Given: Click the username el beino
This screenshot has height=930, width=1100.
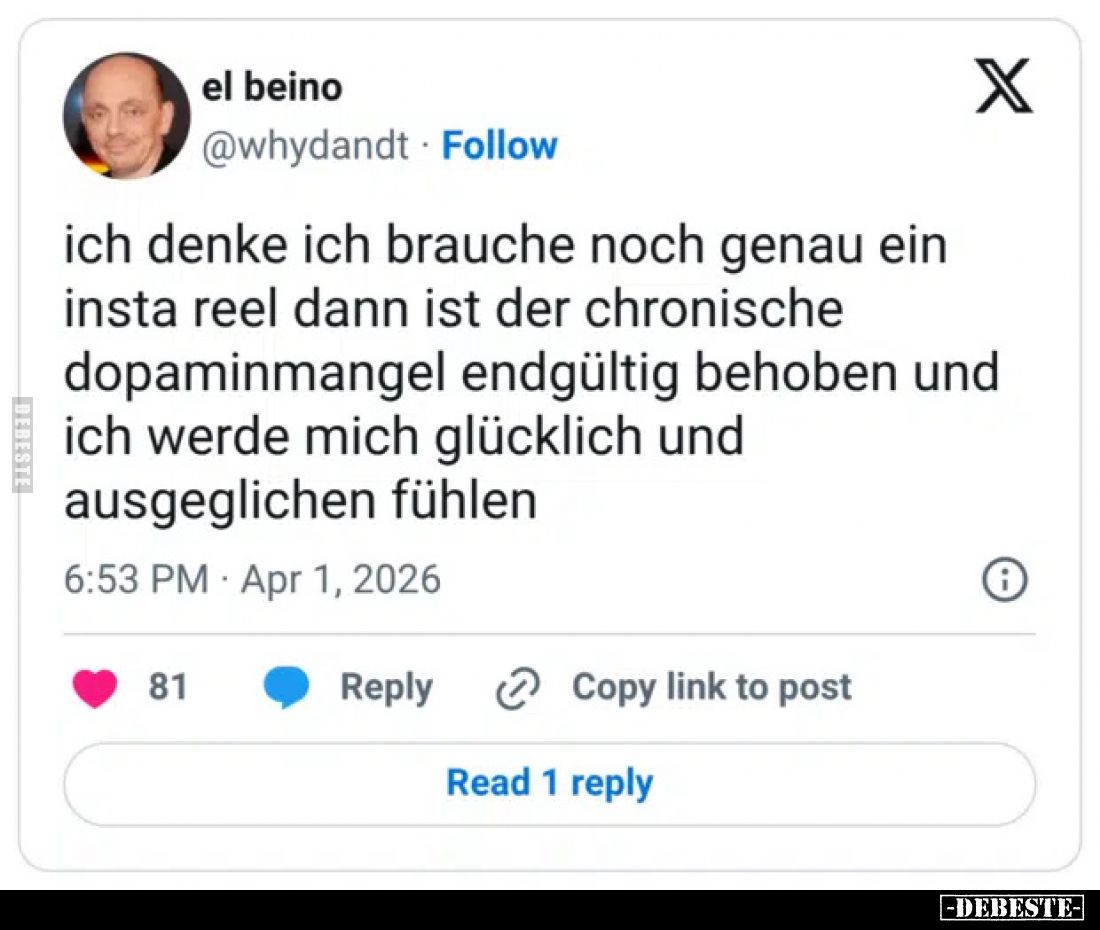Looking at the screenshot, I should [273, 86].
